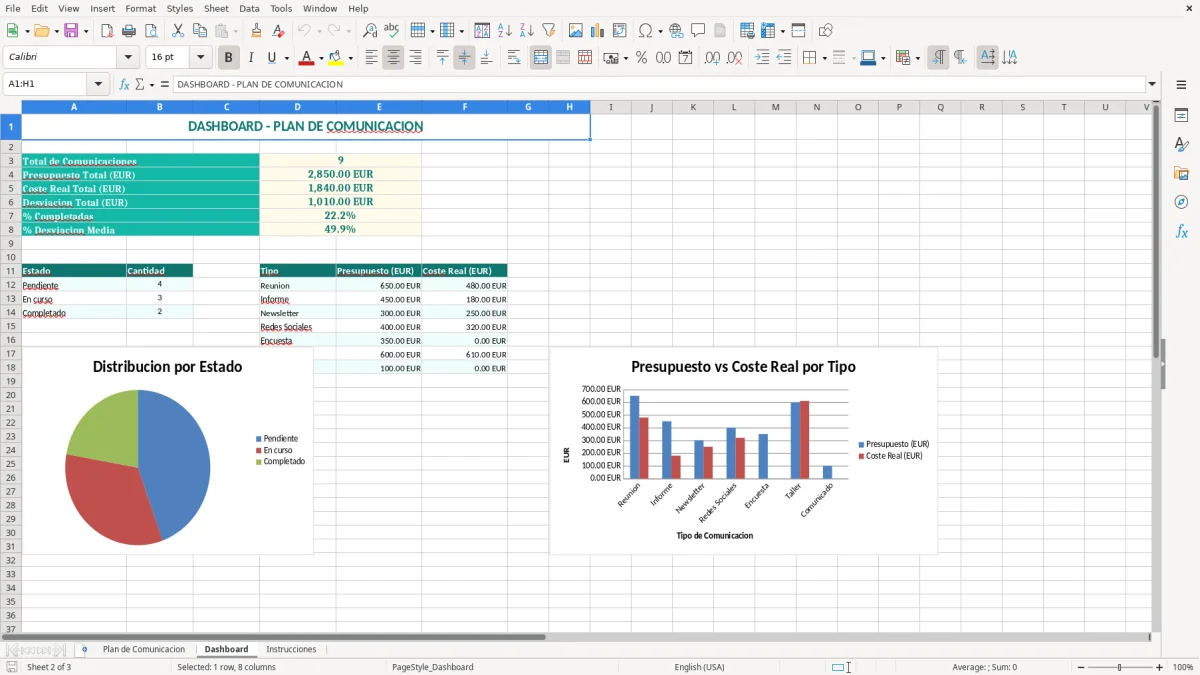The image size is (1200, 675).
Task: Open the background color dropdown arrow
Action: pyautogui.click(x=350, y=58)
